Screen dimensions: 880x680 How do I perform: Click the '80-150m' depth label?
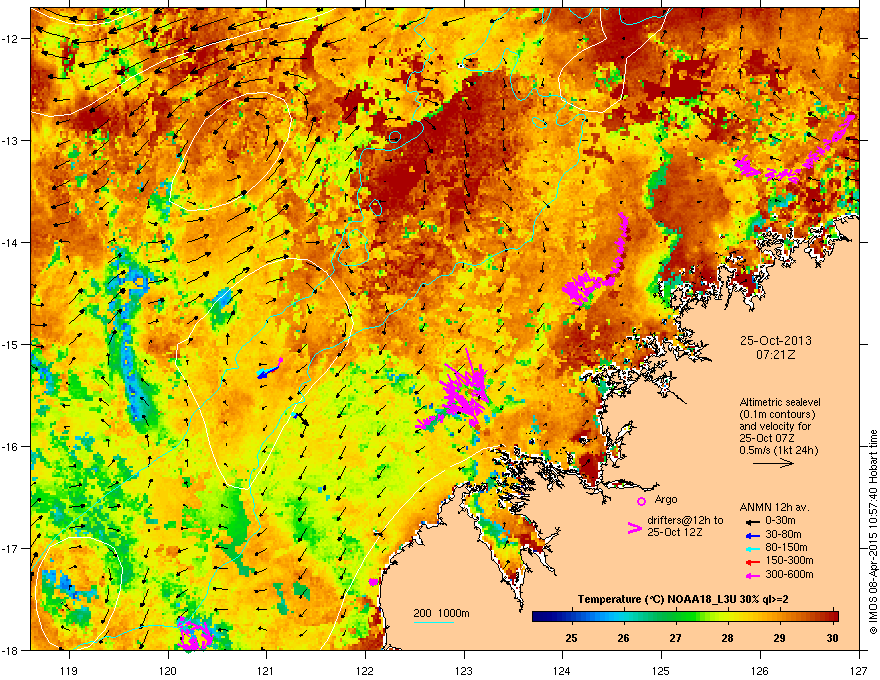(786, 548)
